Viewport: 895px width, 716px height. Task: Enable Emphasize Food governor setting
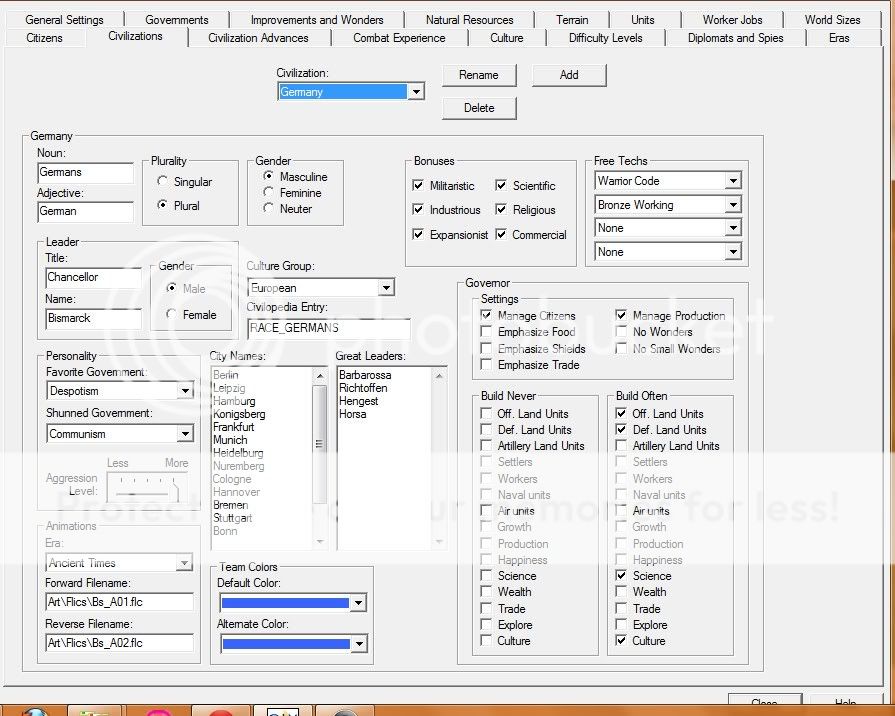(x=486, y=332)
